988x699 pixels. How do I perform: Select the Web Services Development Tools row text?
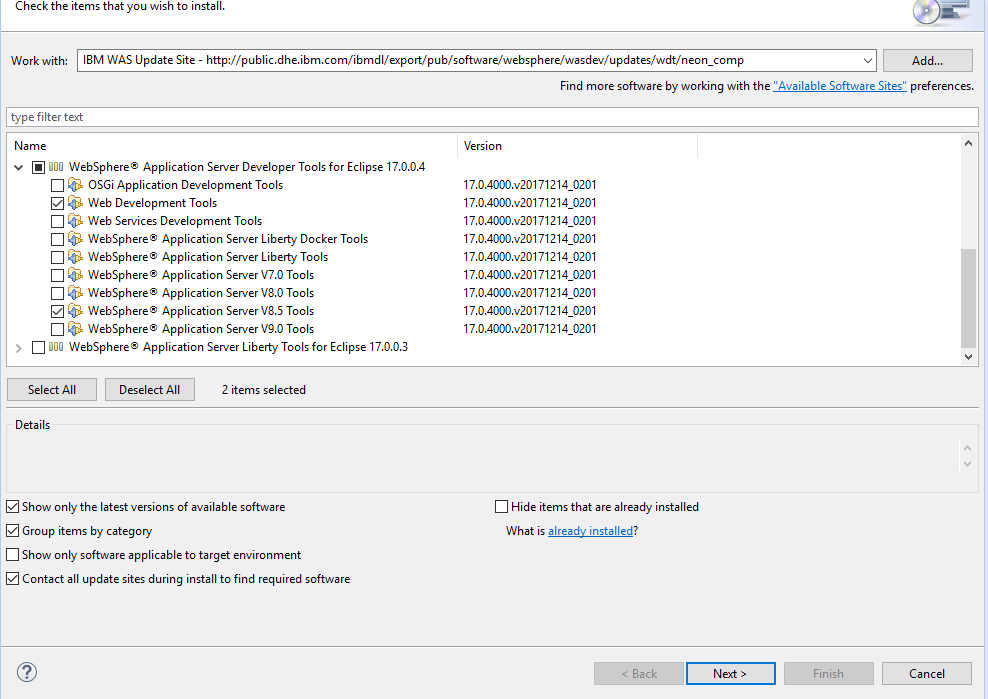pos(175,221)
